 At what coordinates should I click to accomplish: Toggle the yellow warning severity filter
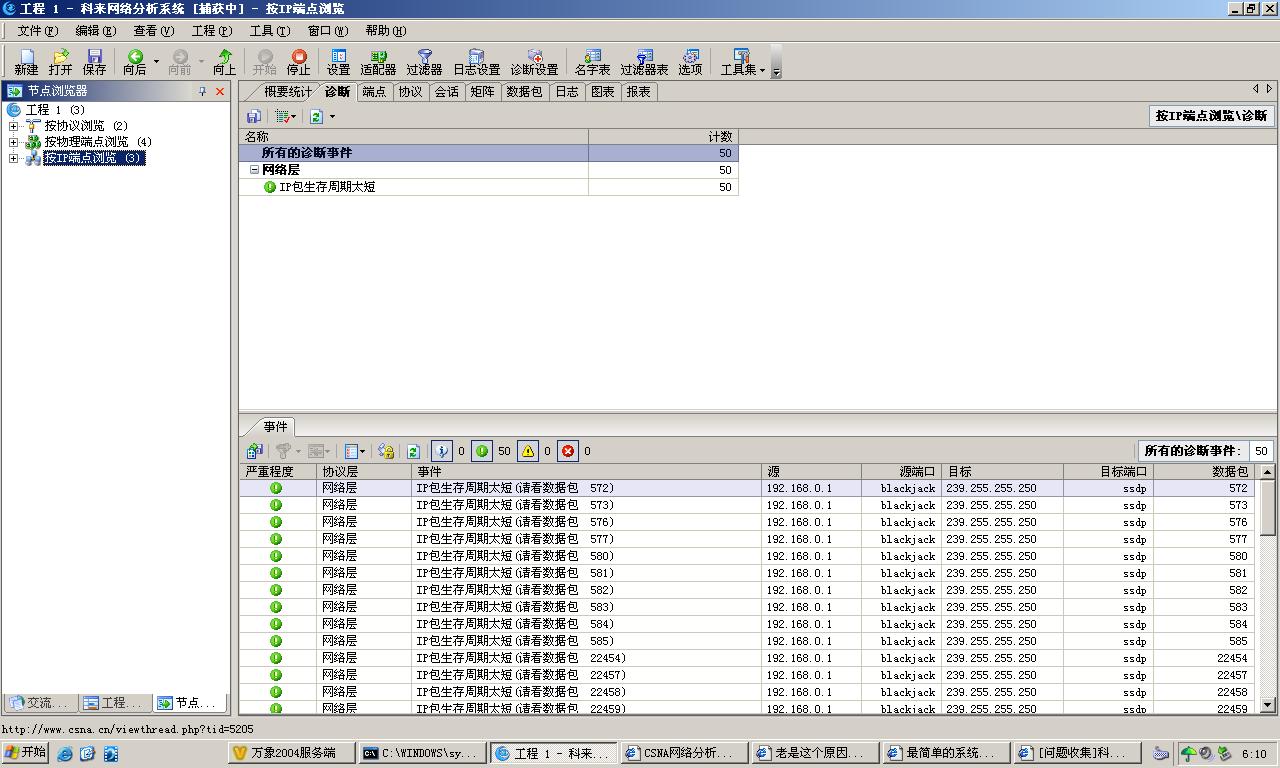(528, 451)
